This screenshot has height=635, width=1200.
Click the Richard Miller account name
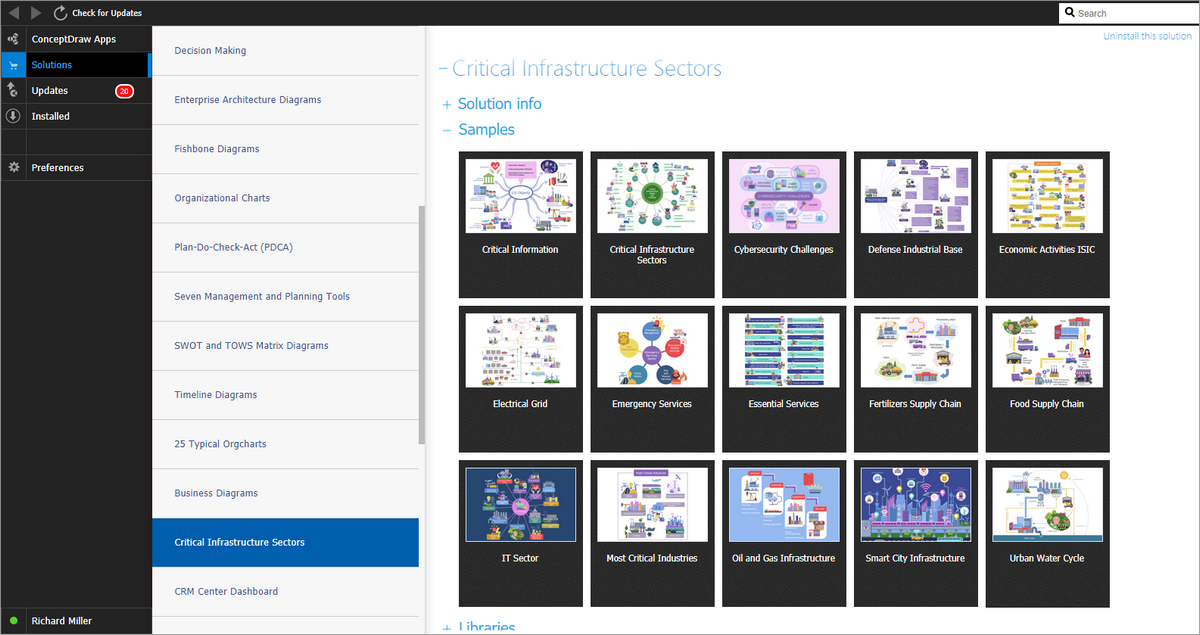(61, 621)
